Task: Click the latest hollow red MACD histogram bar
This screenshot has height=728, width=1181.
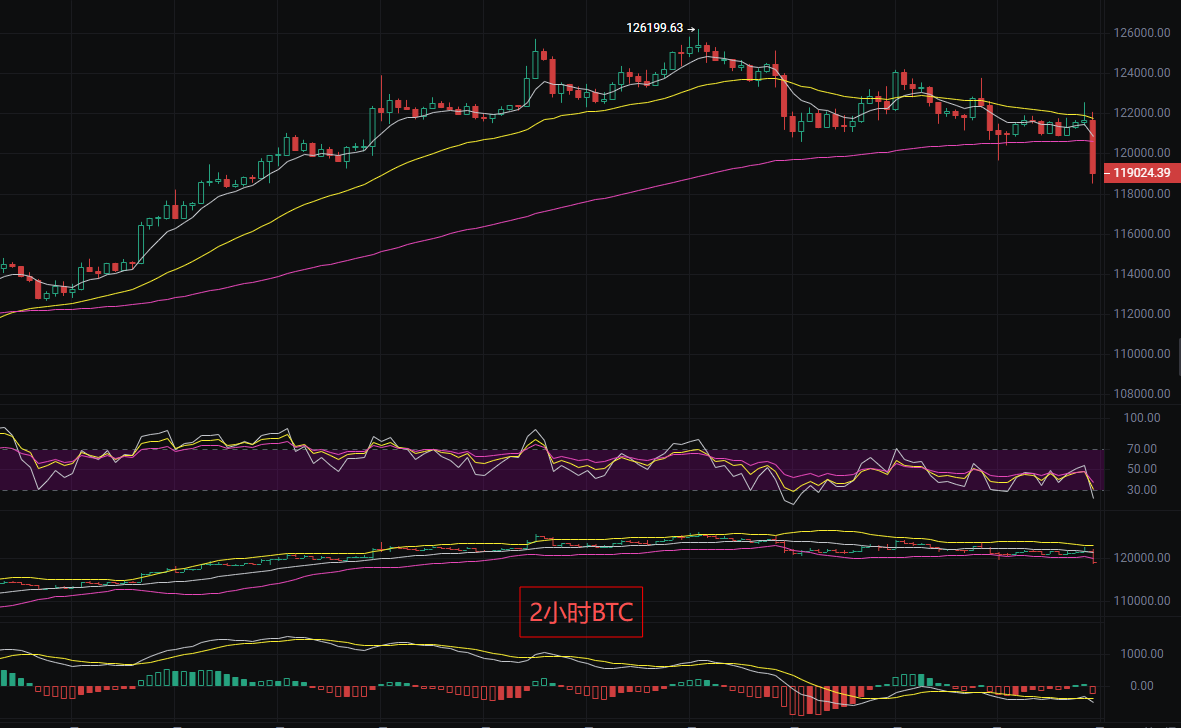Action: coord(1093,690)
